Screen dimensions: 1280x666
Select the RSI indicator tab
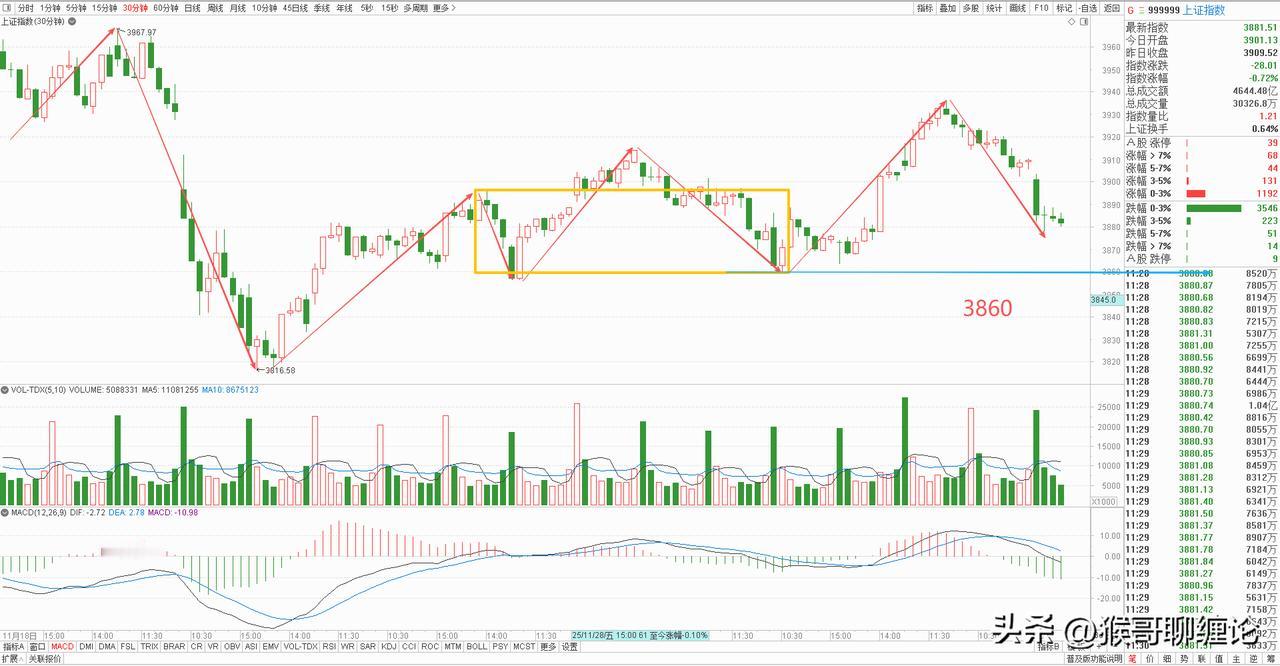point(328,646)
